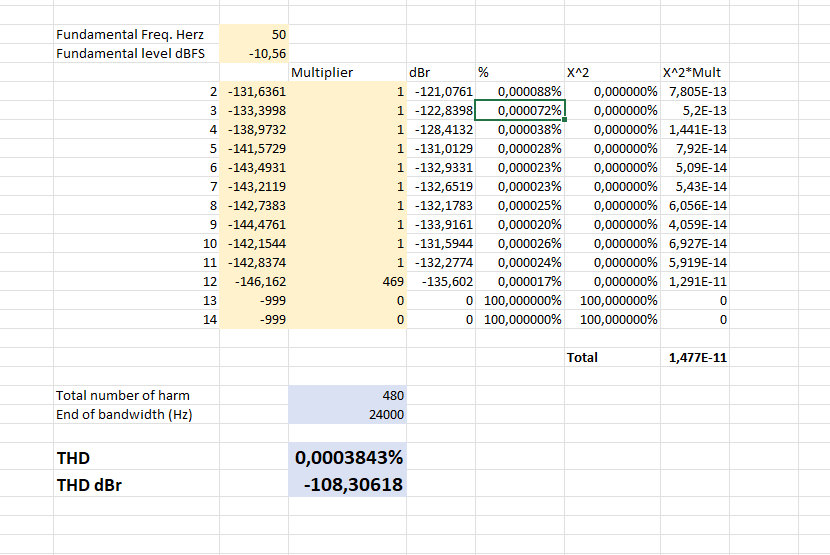Select the X^2*Mult value 6,056E-14
This screenshot has width=830, height=555.
click(694, 206)
